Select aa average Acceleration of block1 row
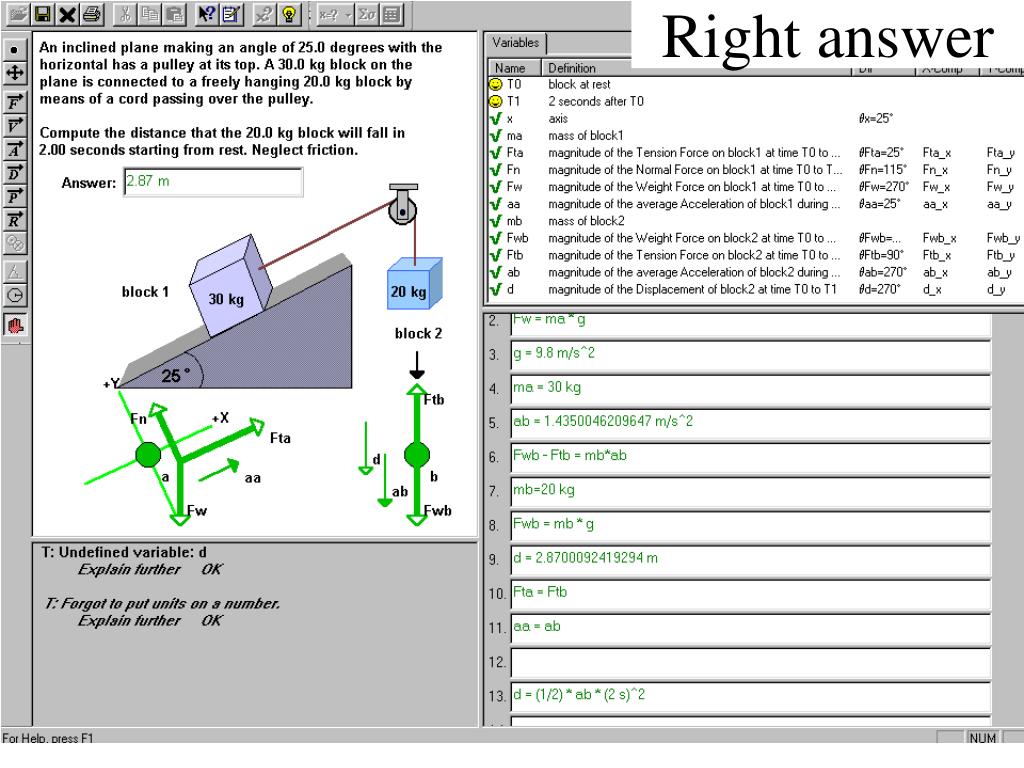The width and height of the screenshot is (1024, 768). [754, 204]
